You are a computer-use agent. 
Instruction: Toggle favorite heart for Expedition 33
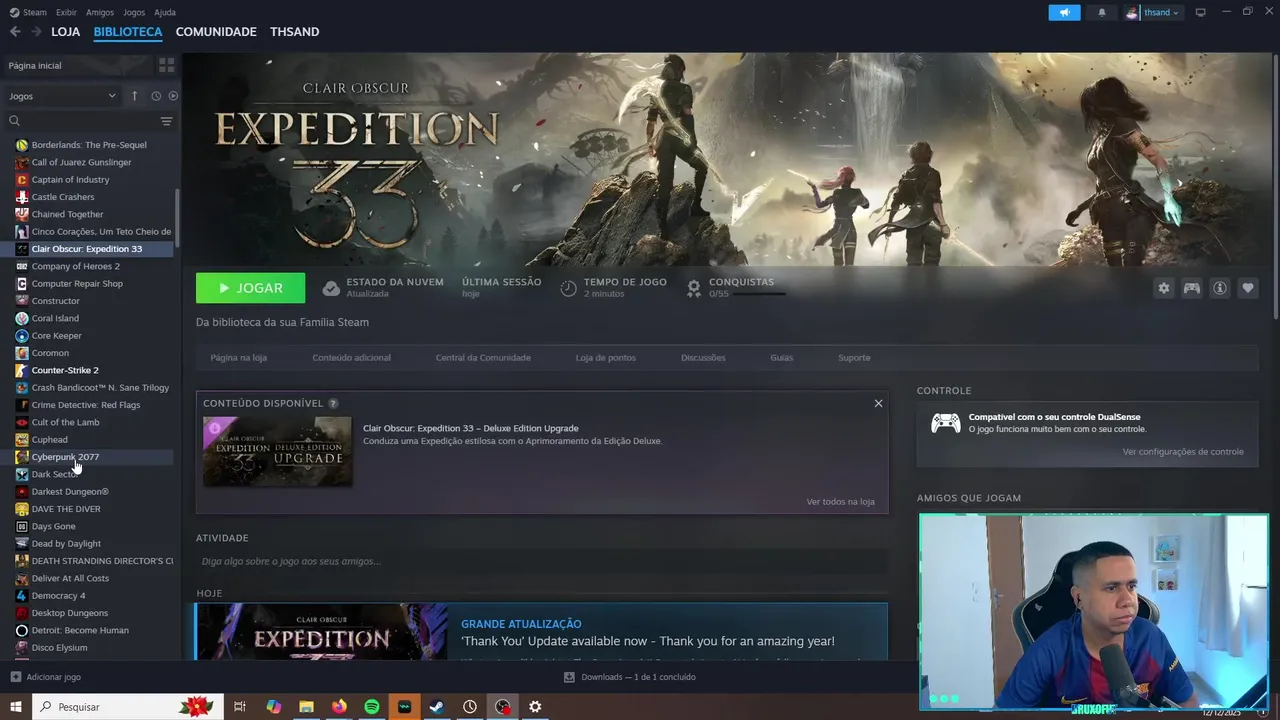1248,288
